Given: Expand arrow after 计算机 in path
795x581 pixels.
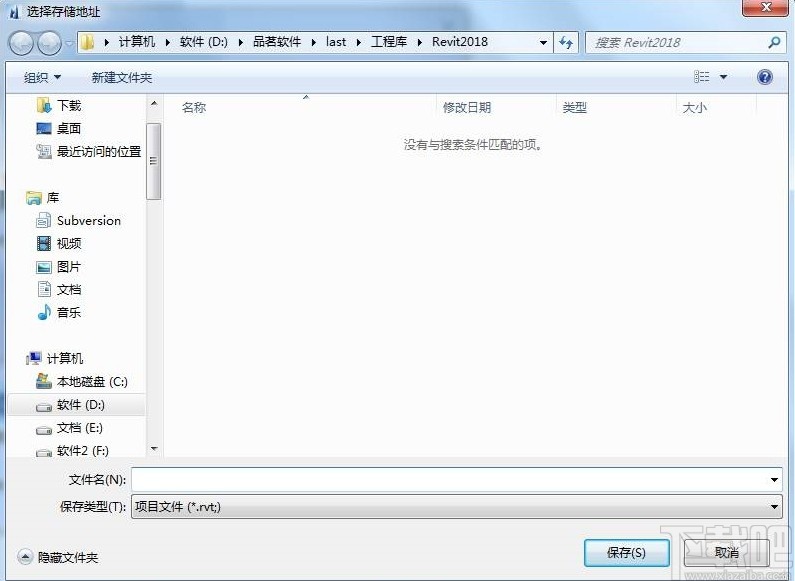Looking at the screenshot, I should [167, 42].
